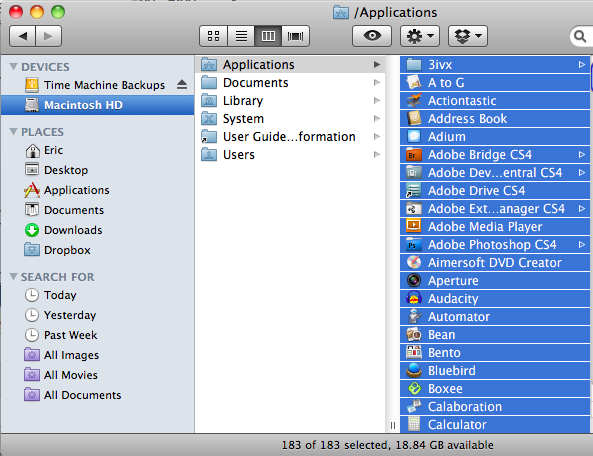Image resolution: width=593 pixels, height=456 pixels.
Task: Expand System folder arrow
Action: [377, 119]
